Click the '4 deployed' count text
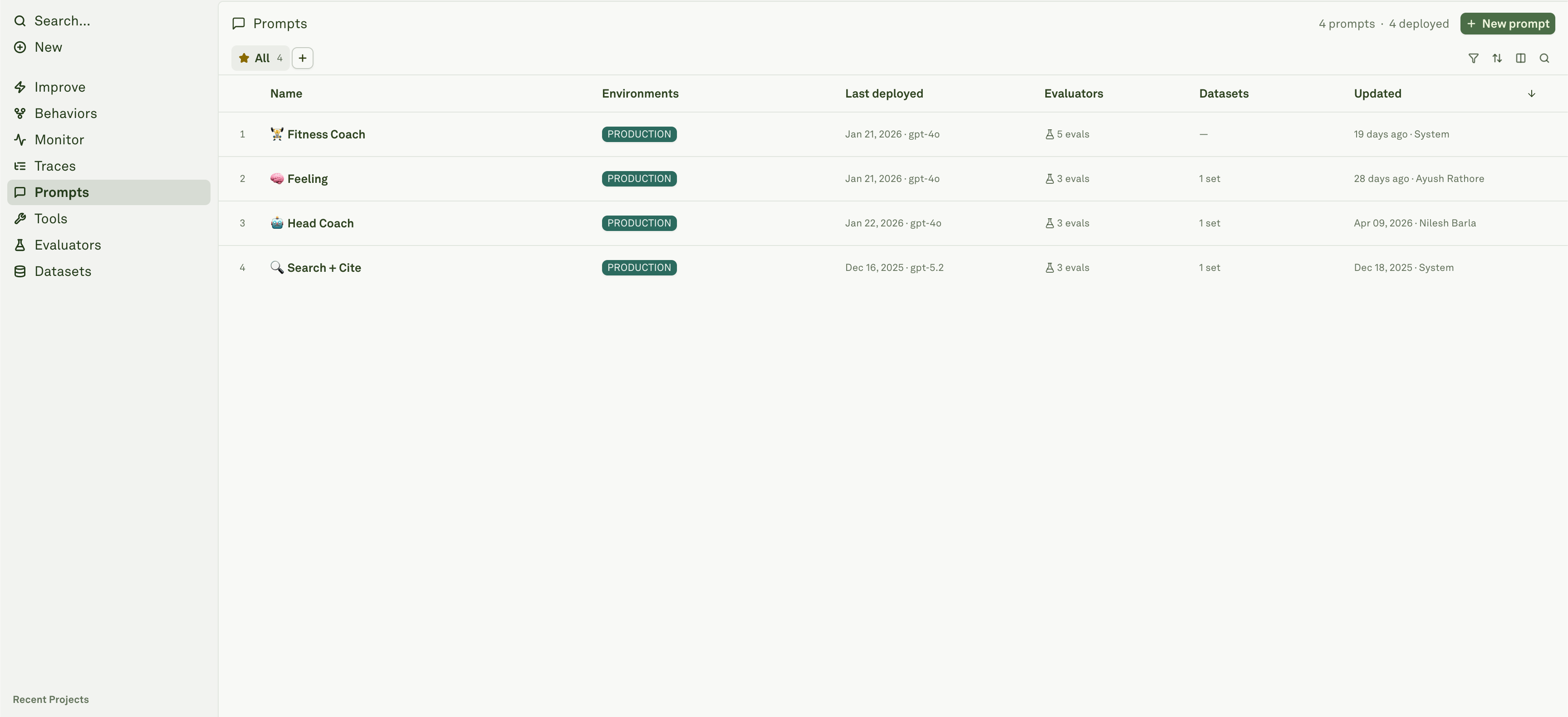Viewport: 1568px width, 717px height. pos(1419,24)
